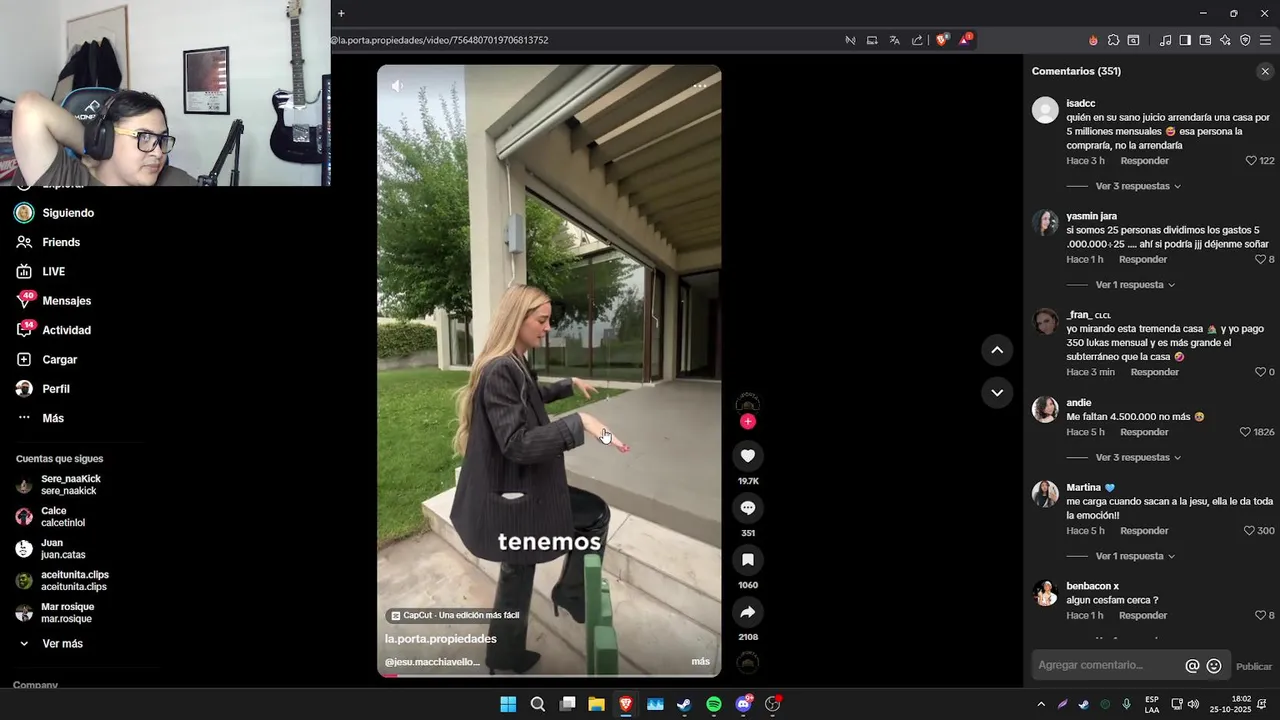Image resolution: width=1280 pixels, height=720 pixels.
Task: Like Martina's comment
Action: pos(1249,531)
